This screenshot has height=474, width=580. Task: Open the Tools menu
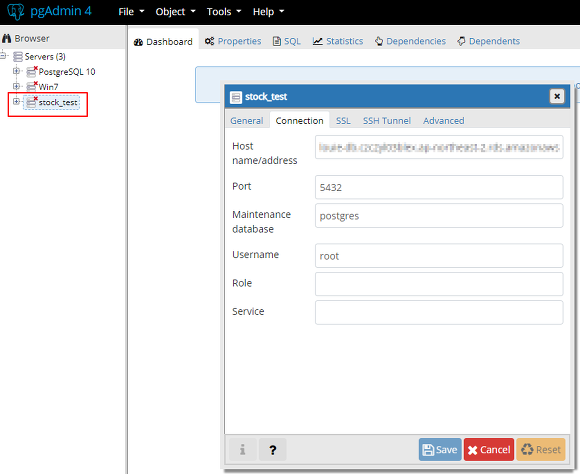coord(224,12)
